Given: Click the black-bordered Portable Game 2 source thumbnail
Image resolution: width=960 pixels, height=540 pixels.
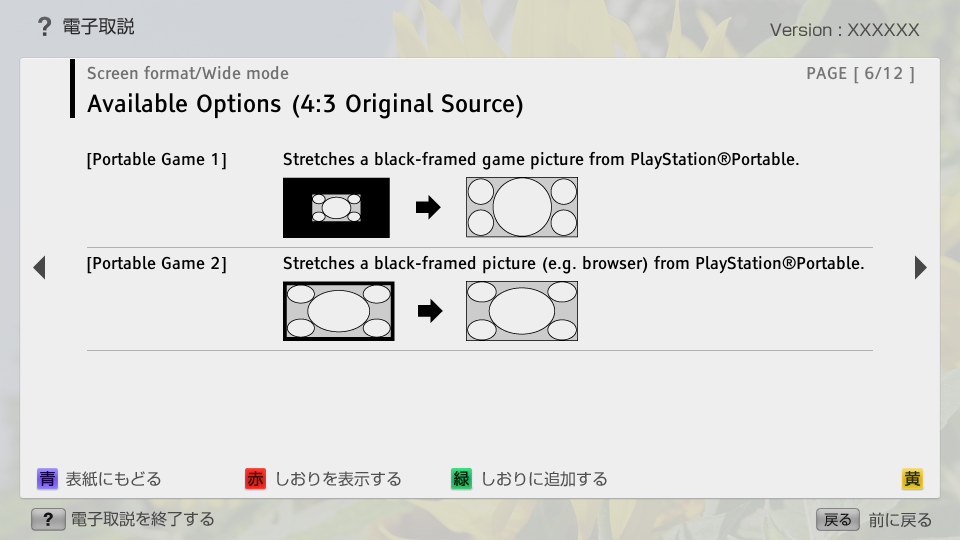Looking at the screenshot, I should [338, 311].
